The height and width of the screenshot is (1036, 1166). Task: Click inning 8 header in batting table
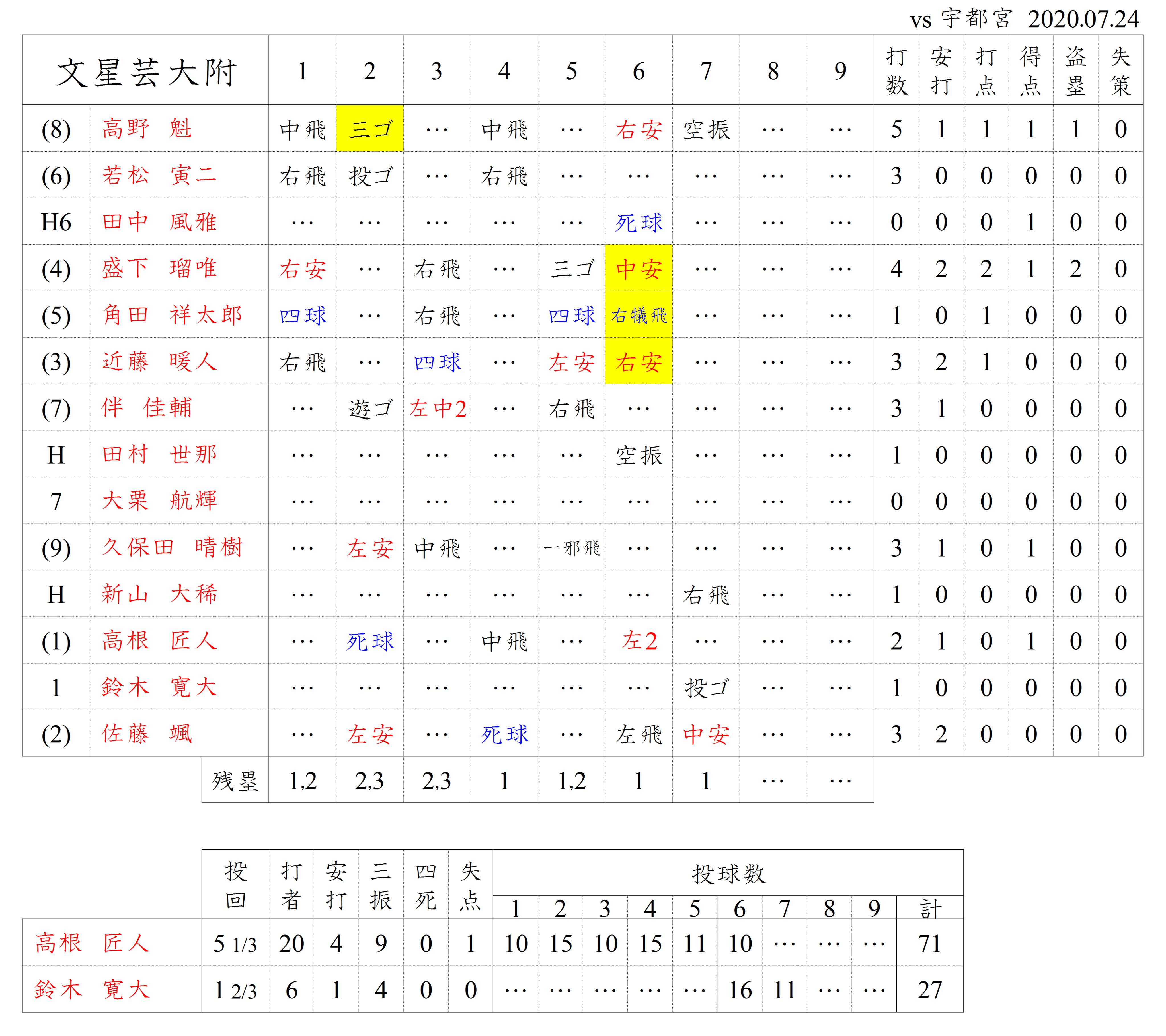point(773,71)
